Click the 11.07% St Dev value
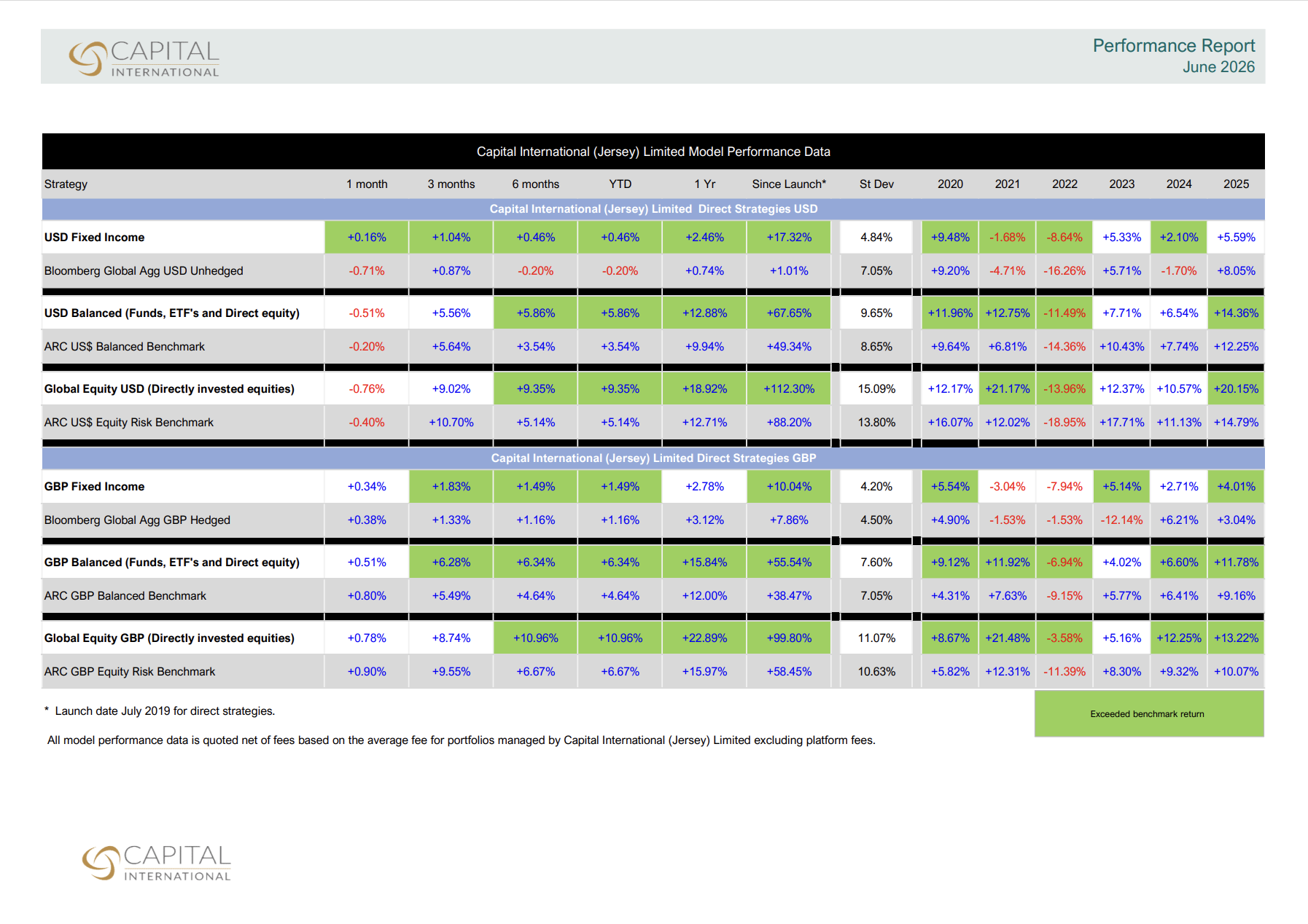Screen dimensions: 1308x924 876,638
